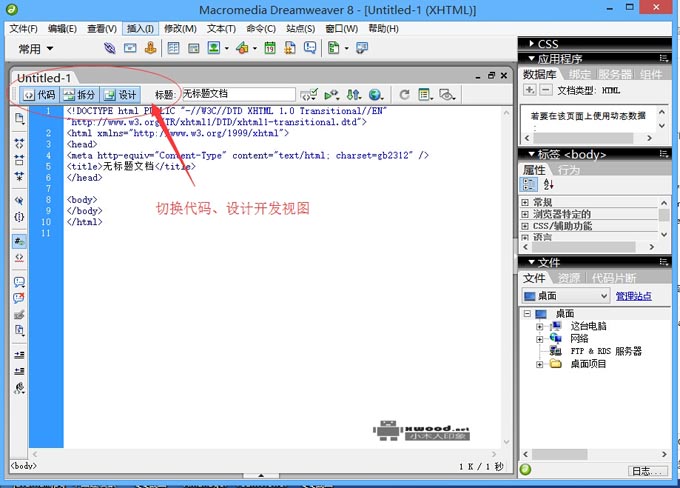Image resolution: width=680 pixels, height=488 pixels.
Task: Toggle list view sort in Attributes panel
Action: pyautogui.click(x=549, y=184)
